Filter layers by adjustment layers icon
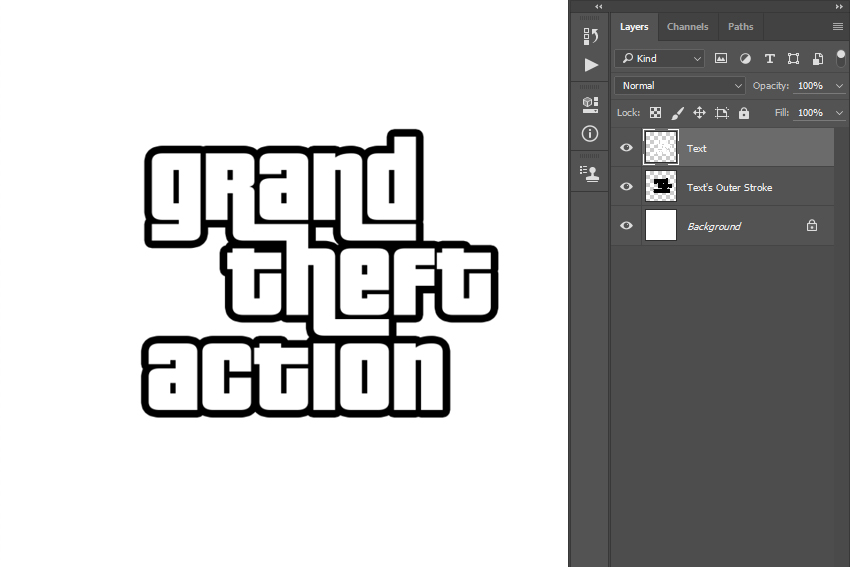The height and width of the screenshot is (567, 850). (745, 59)
